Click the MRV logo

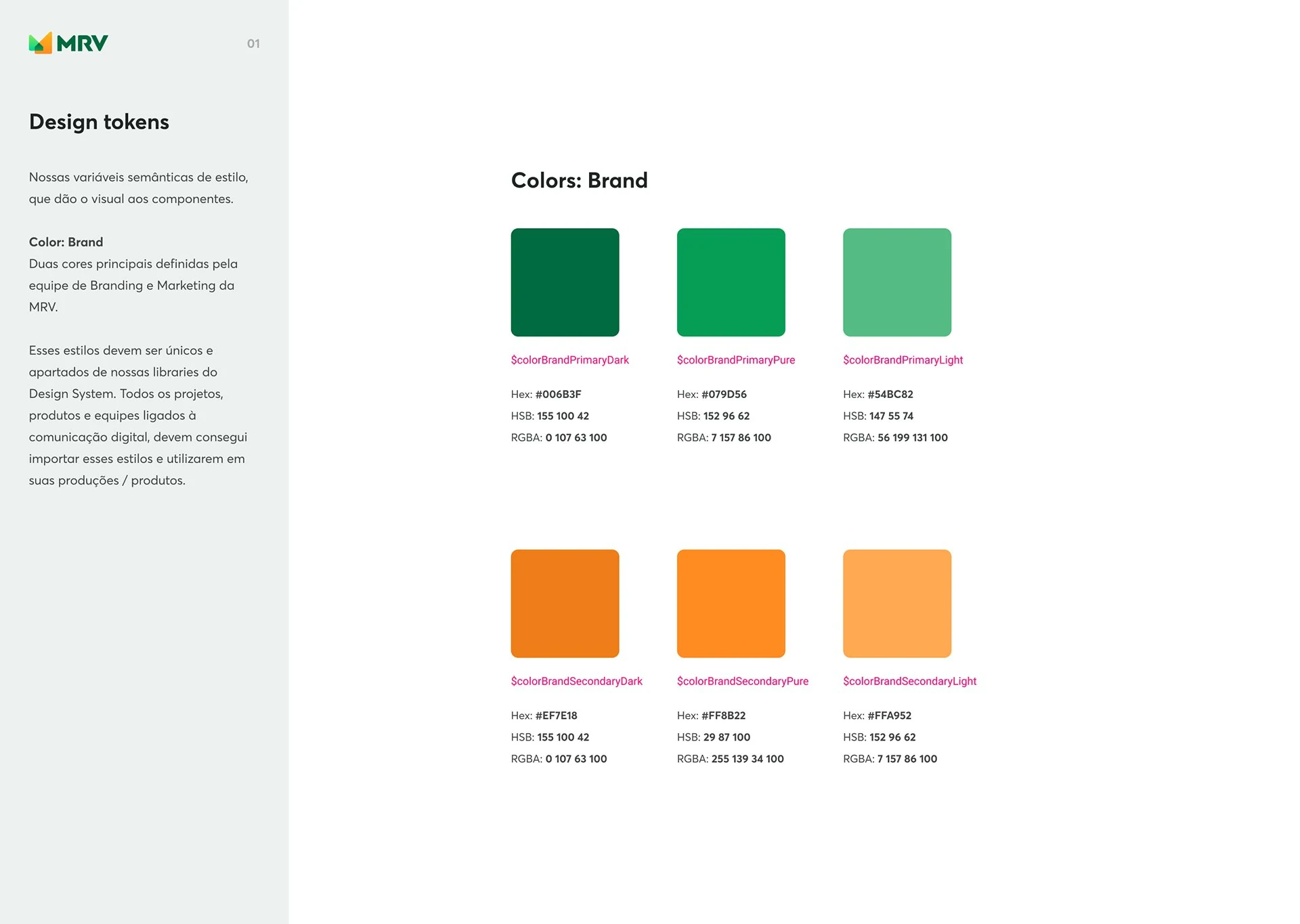point(68,43)
